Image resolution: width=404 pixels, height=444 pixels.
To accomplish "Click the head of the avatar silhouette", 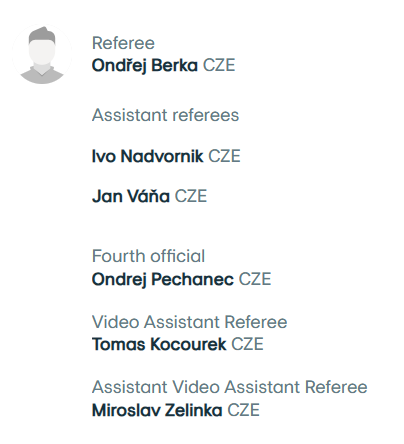I will (x=42, y=48).
